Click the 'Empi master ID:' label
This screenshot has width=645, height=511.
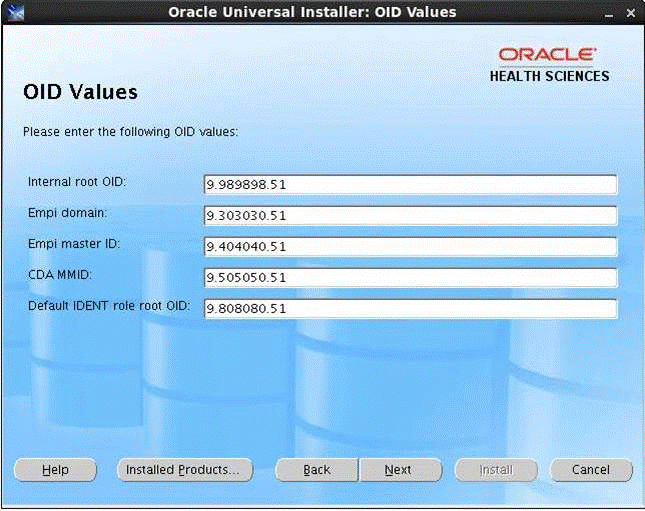click(74, 244)
